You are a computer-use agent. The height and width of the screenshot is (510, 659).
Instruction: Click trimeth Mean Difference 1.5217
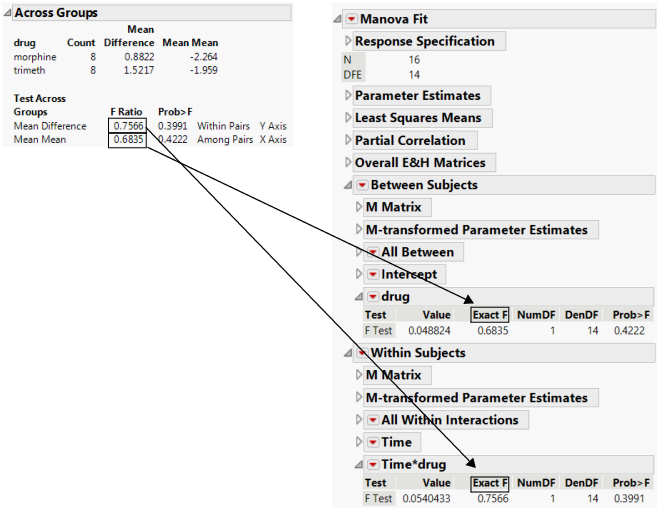(139, 70)
